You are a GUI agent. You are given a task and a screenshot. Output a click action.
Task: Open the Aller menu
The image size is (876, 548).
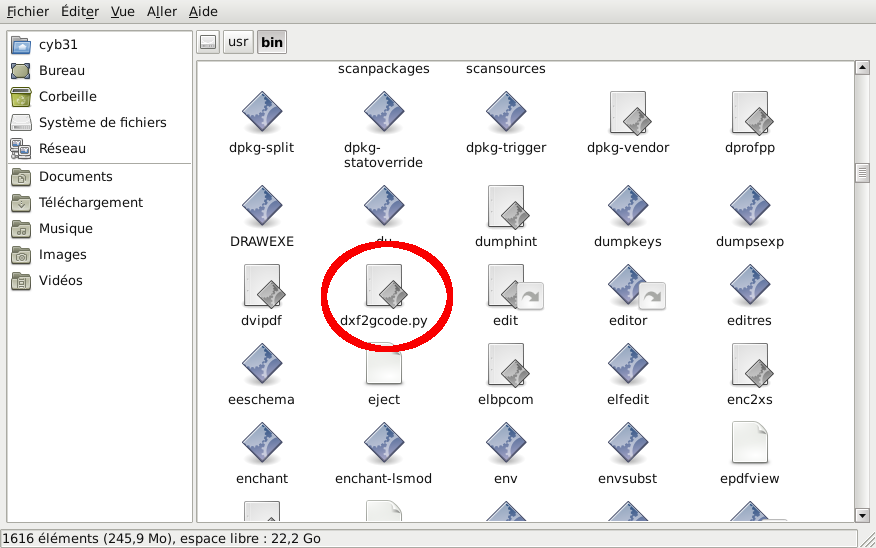tap(161, 12)
